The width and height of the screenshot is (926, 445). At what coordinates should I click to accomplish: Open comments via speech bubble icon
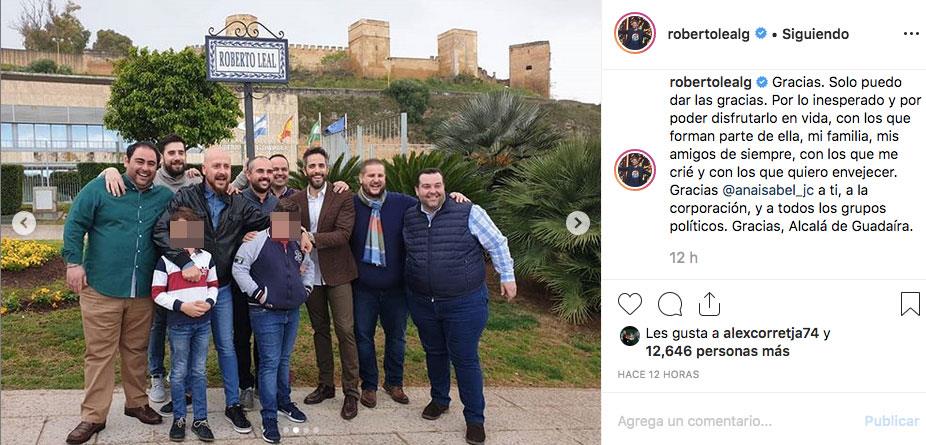click(x=670, y=304)
